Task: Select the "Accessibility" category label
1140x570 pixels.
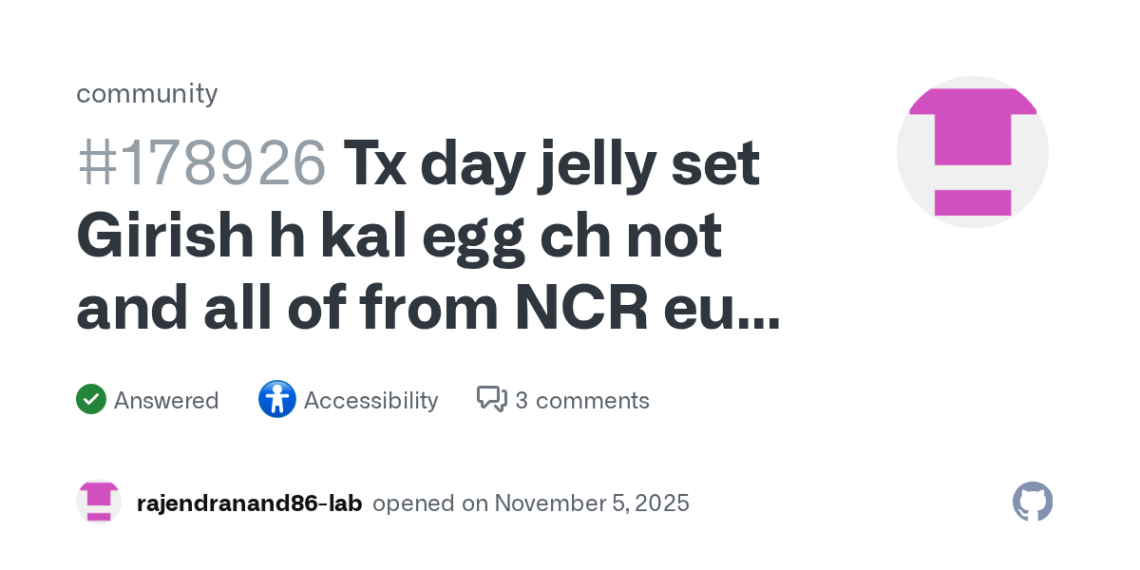Action: point(371,400)
